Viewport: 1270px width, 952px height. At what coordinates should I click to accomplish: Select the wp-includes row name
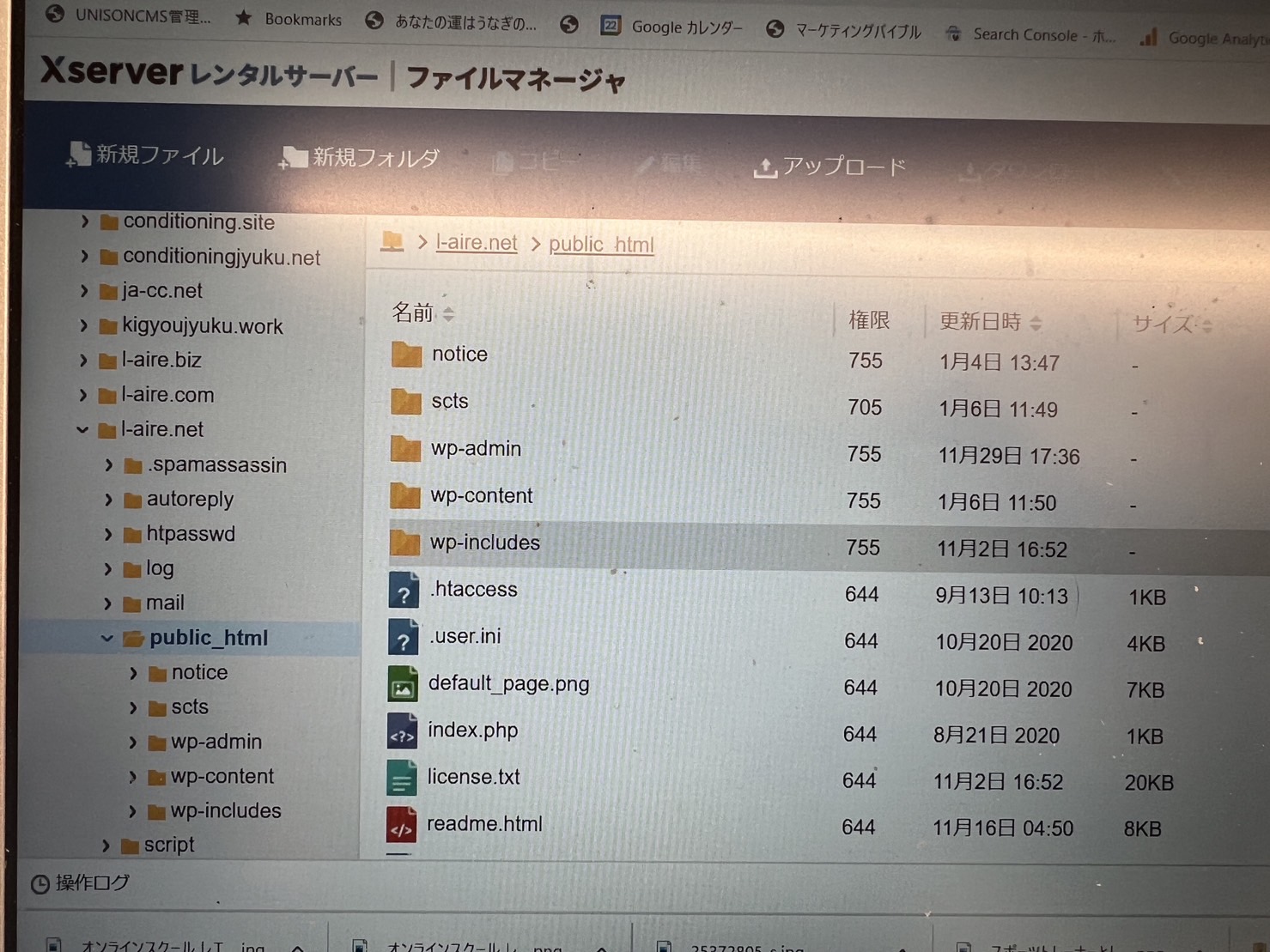[485, 543]
